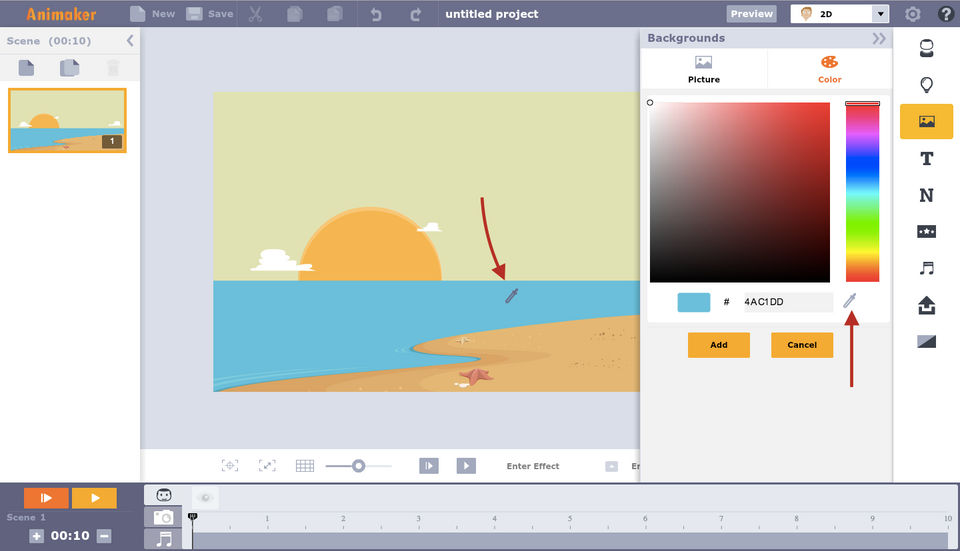Viewport: 960px width, 551px height.
Task: Open the help question mark
Action: [945, 14]
